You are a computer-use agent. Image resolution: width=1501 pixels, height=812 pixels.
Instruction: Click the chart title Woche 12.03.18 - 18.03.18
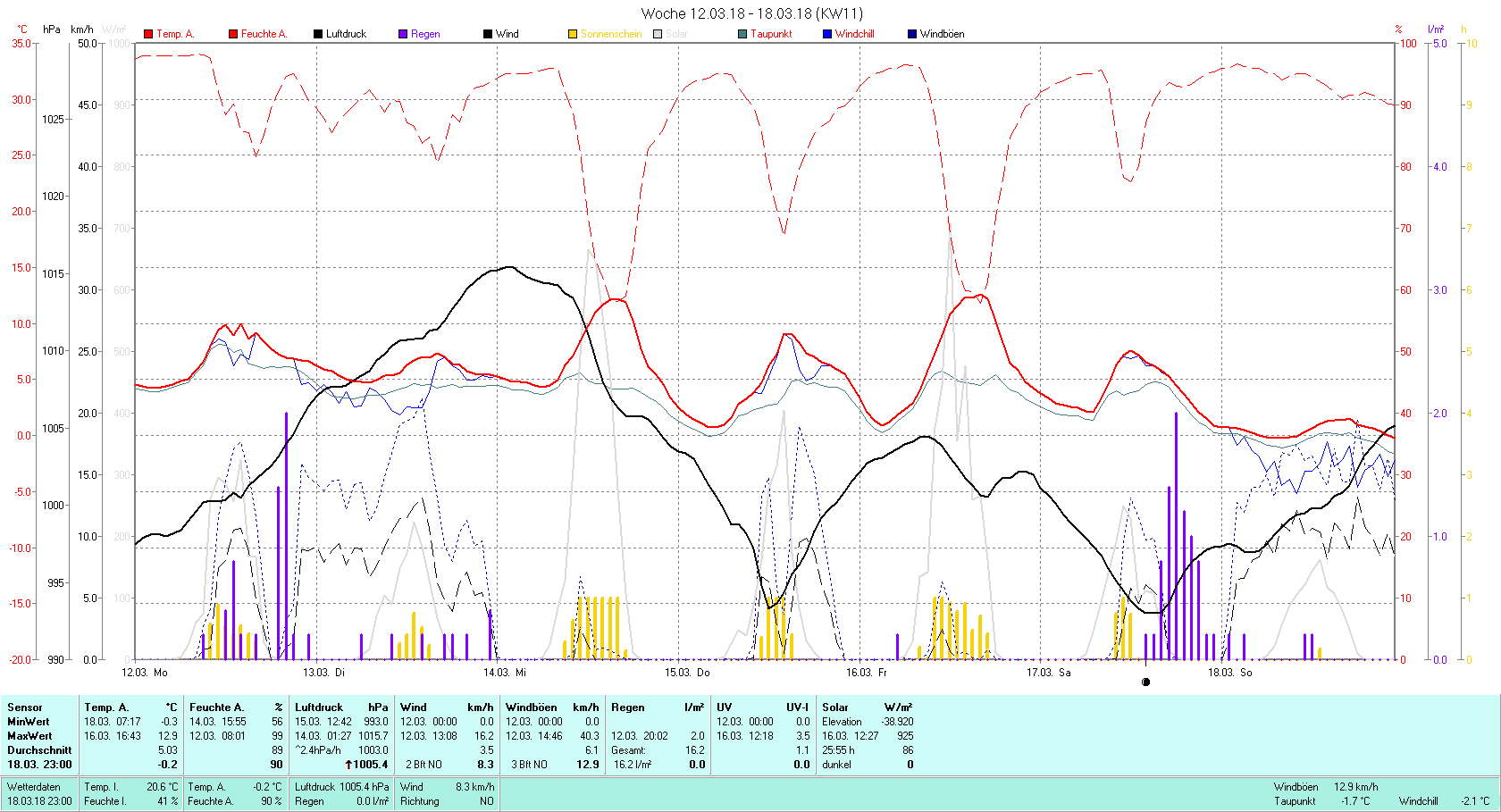coord(752,13)
